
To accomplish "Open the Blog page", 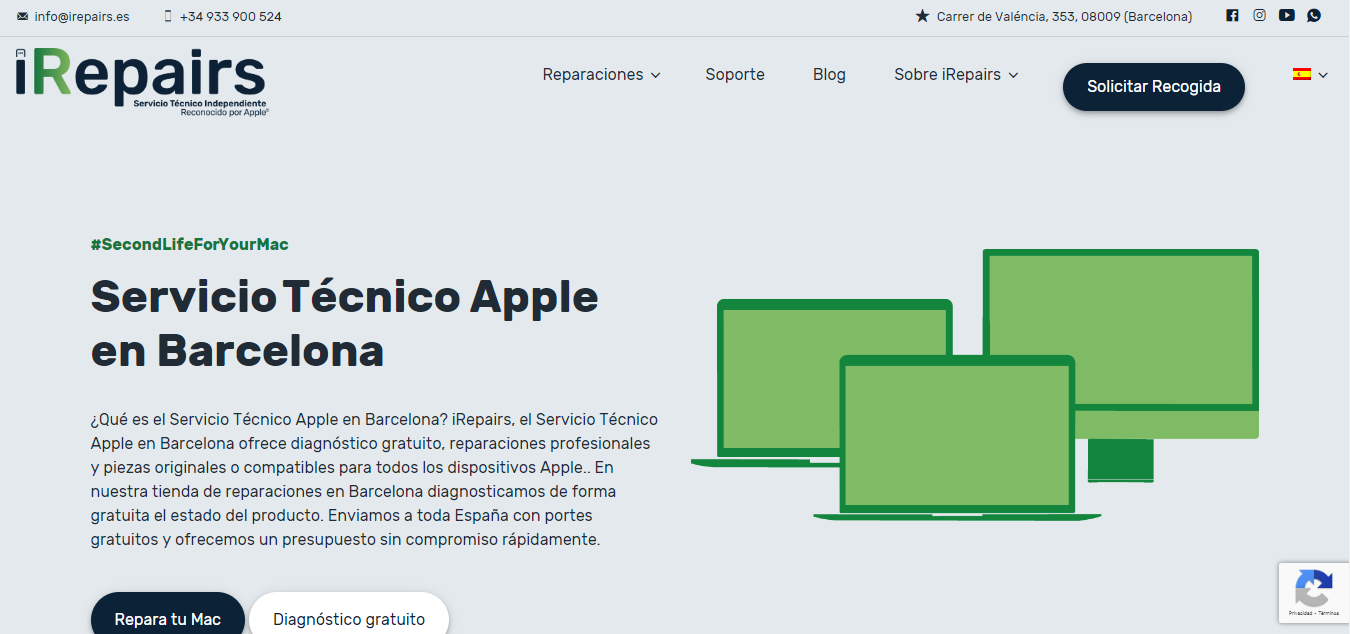I will point(829,74).
